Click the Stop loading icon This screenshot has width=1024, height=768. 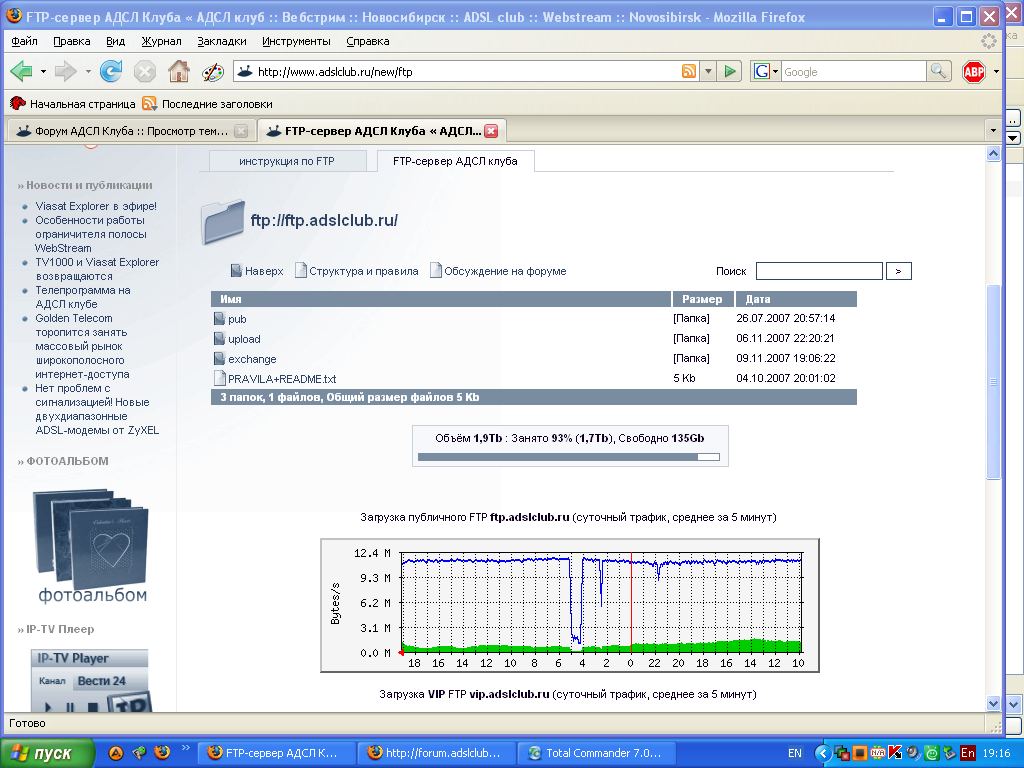145,71
